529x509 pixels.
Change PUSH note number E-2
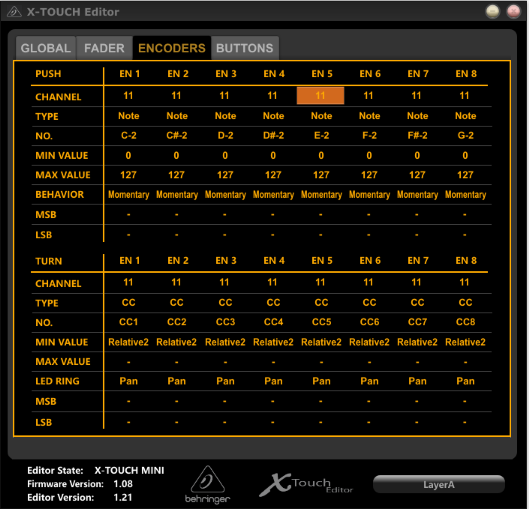[321, 136]
